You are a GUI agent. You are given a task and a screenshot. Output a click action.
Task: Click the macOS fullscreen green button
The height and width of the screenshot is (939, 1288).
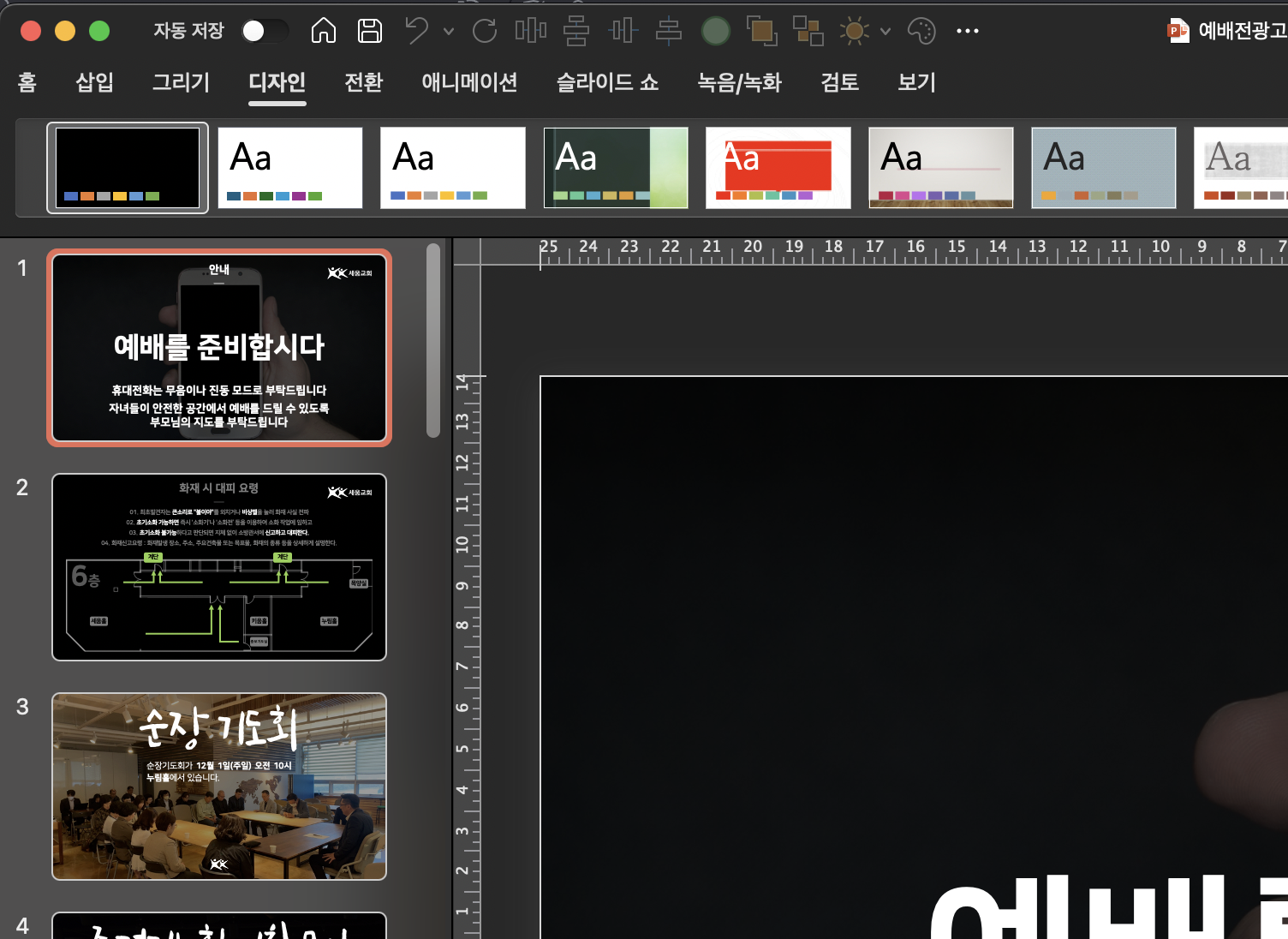click(x=99, y=31)
